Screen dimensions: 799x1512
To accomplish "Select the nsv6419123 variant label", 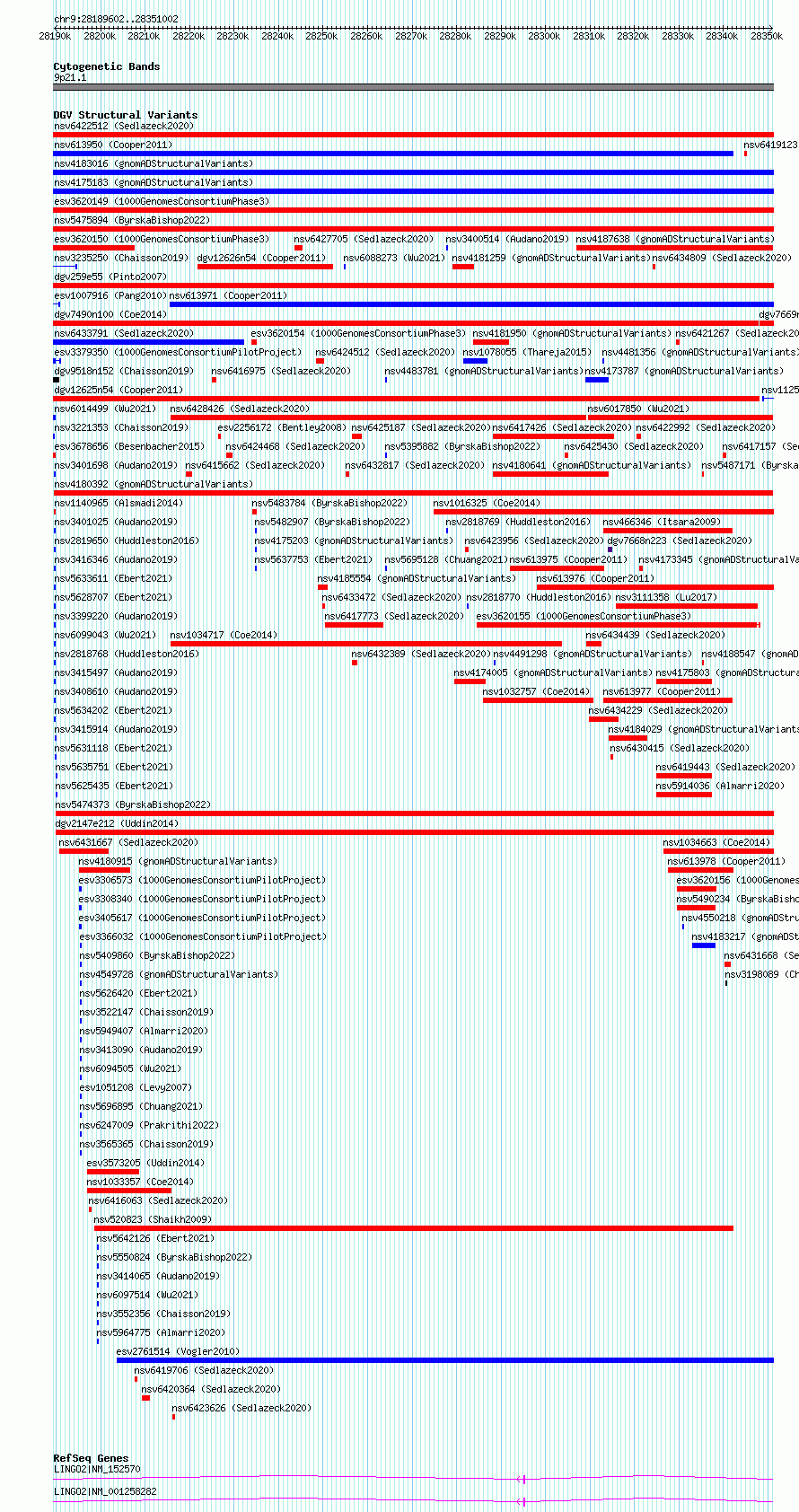I will 770,145.
